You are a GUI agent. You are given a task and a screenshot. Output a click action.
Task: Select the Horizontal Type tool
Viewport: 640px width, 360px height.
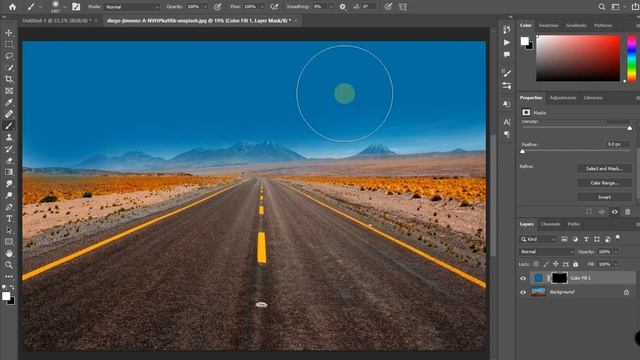pos(9,219)
